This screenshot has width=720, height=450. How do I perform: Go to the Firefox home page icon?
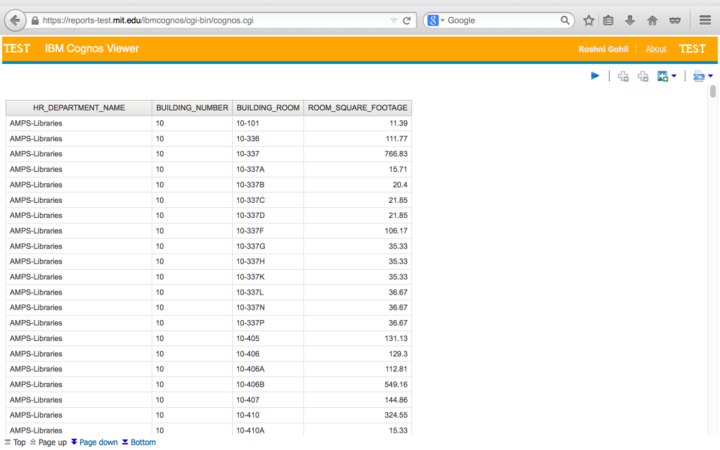click(652, 20)
